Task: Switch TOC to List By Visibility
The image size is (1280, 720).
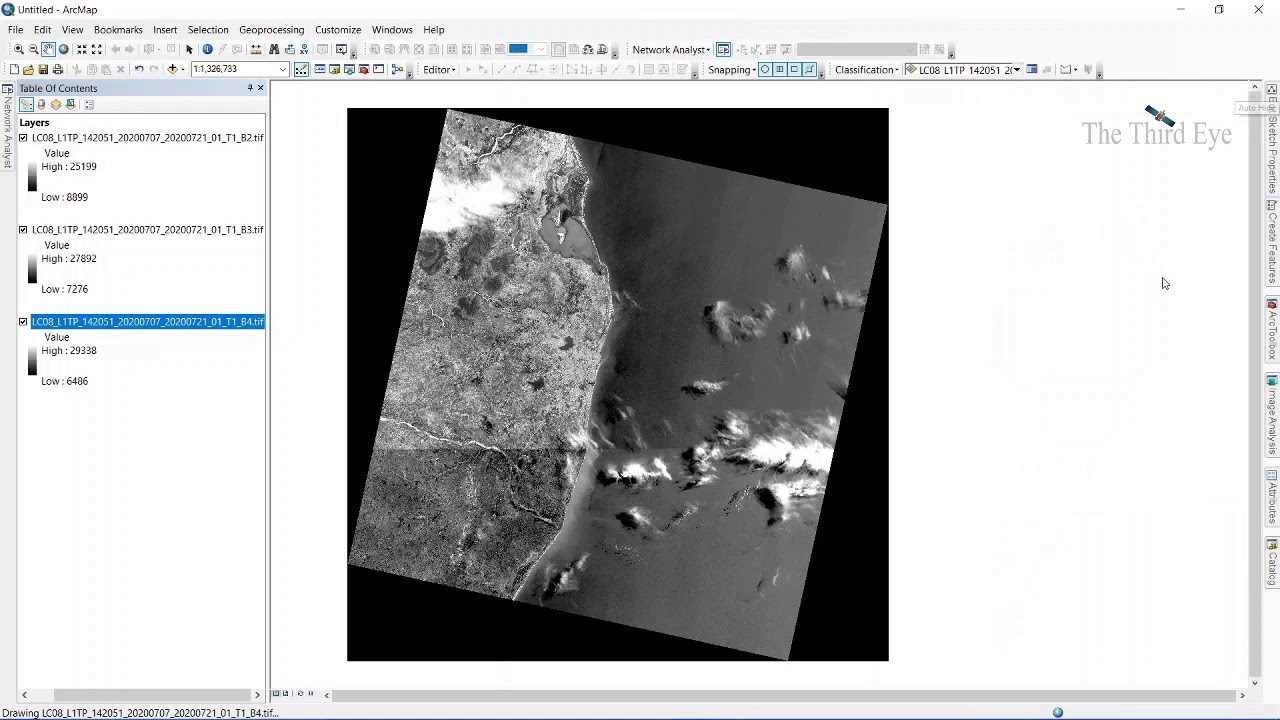Action: (56, 104)
